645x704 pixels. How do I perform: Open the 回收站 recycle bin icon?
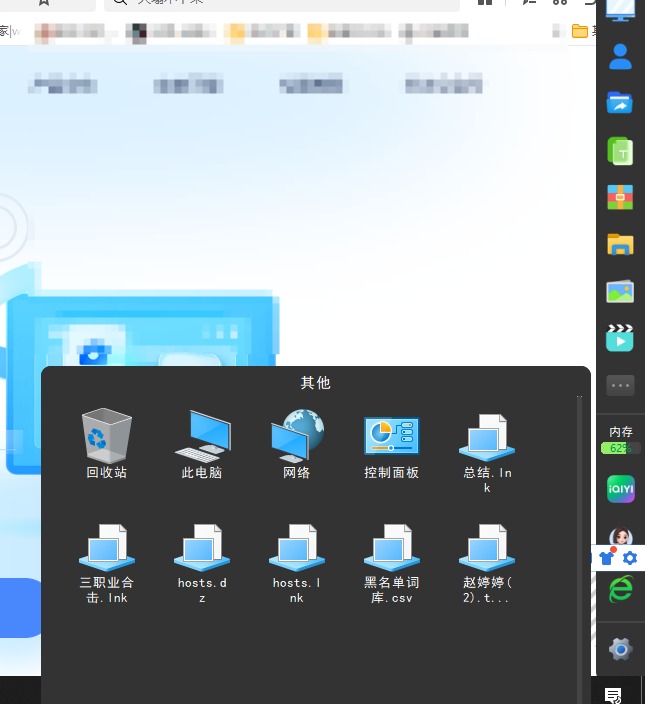tap(106, 436)
